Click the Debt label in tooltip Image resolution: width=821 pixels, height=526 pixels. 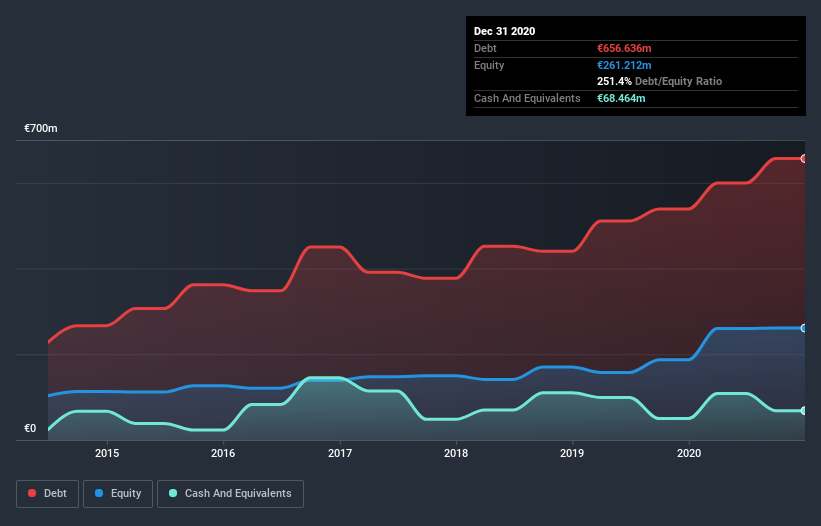[x=485, y=48]
